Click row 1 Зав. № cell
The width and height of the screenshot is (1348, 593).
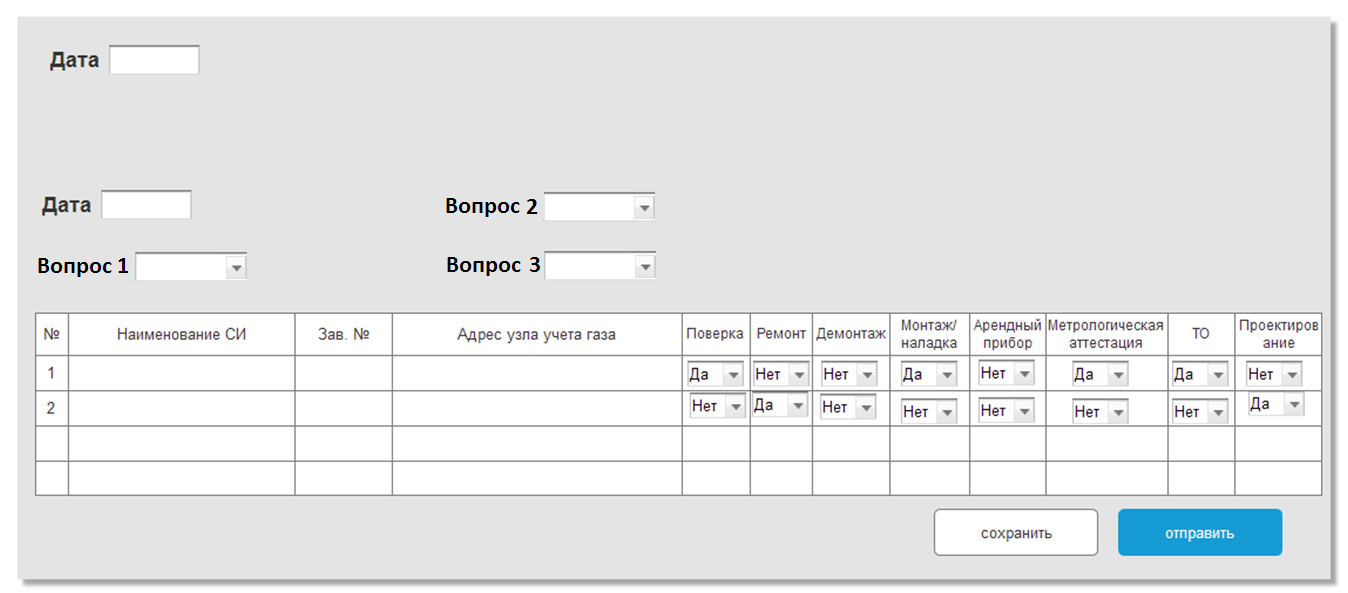click(x=344, y=373)
